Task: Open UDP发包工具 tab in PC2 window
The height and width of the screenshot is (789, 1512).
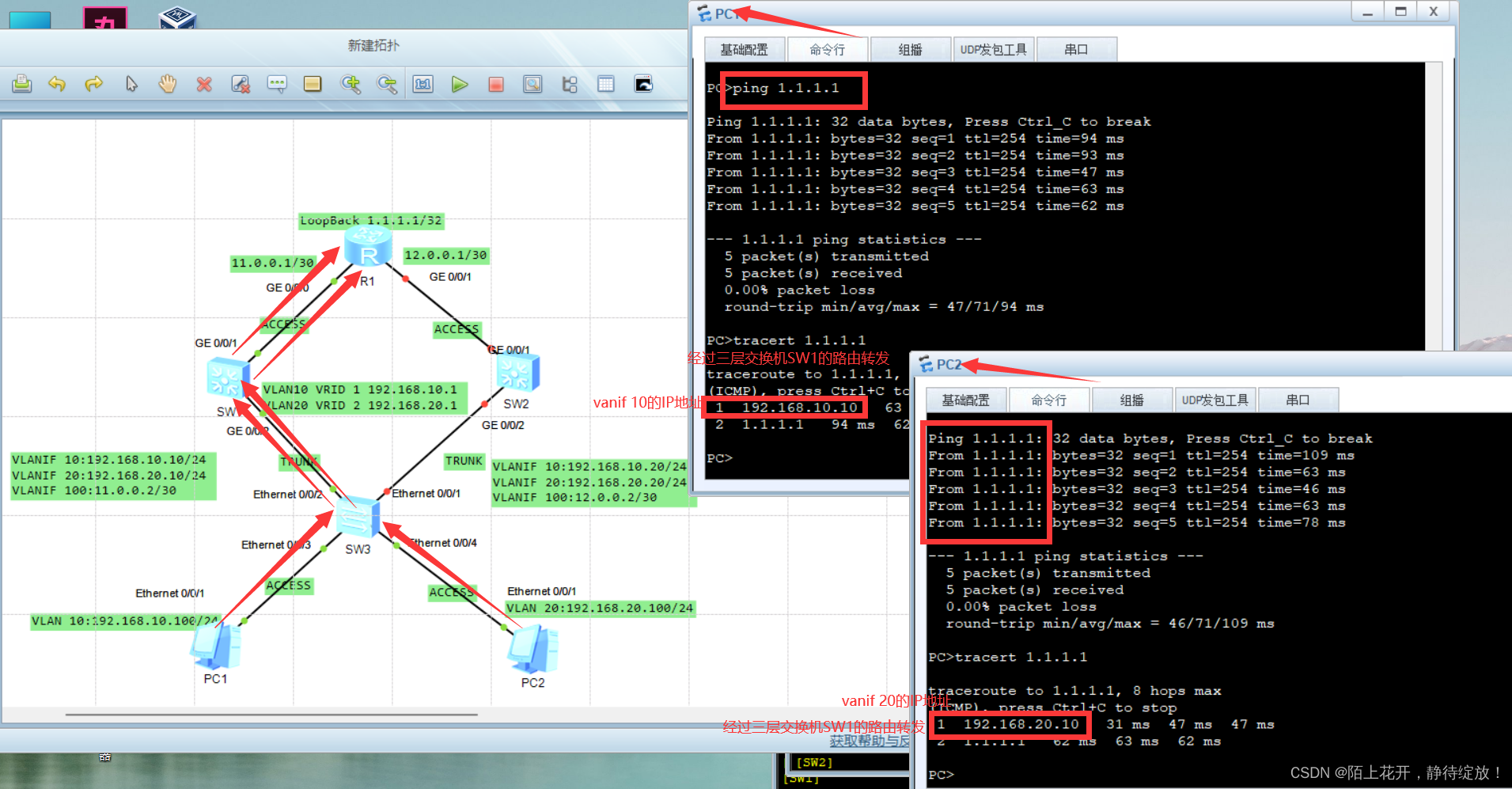Action: point(1215,400)
